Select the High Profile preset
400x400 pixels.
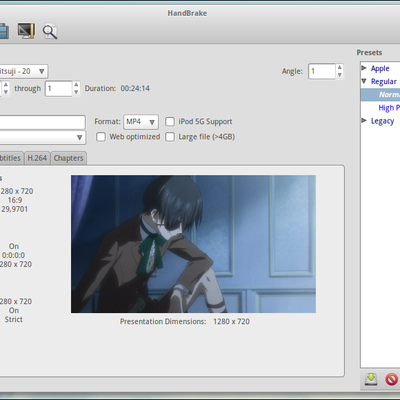(x=389, y=108)
